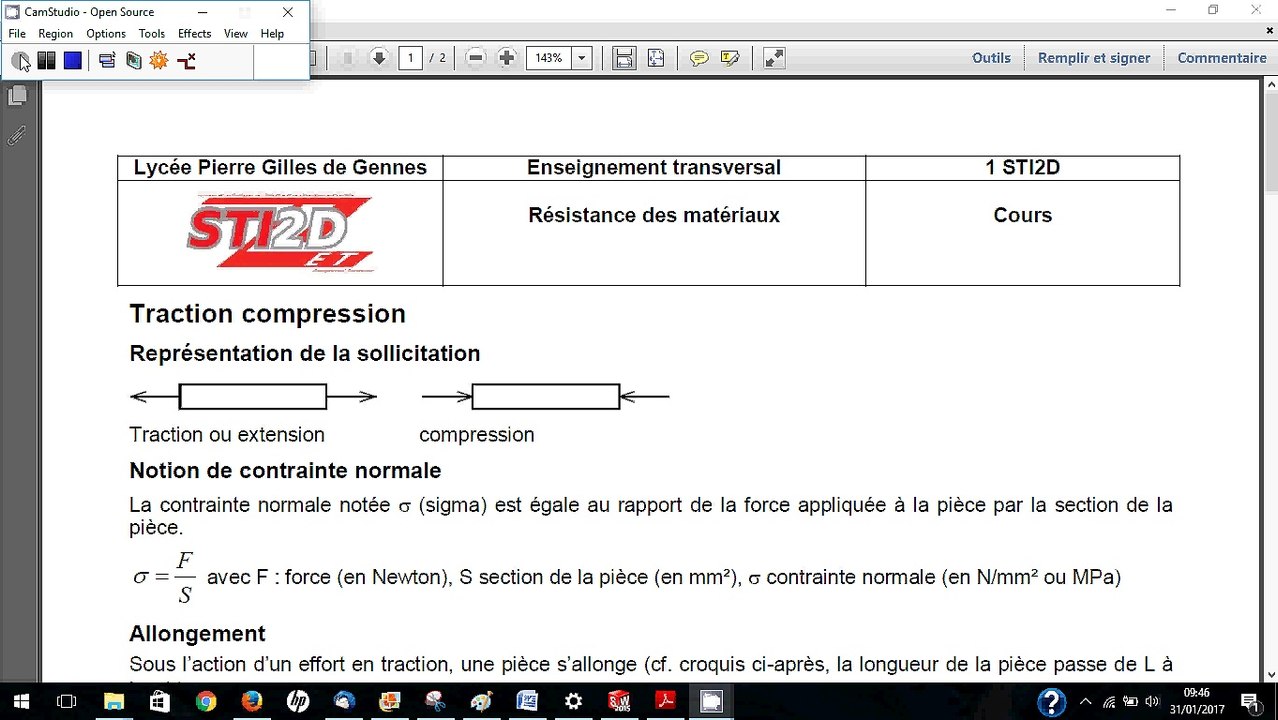Pause recording in CamStudio toolbar
The height and width of the screenshot is (720, 1278).
46,61
